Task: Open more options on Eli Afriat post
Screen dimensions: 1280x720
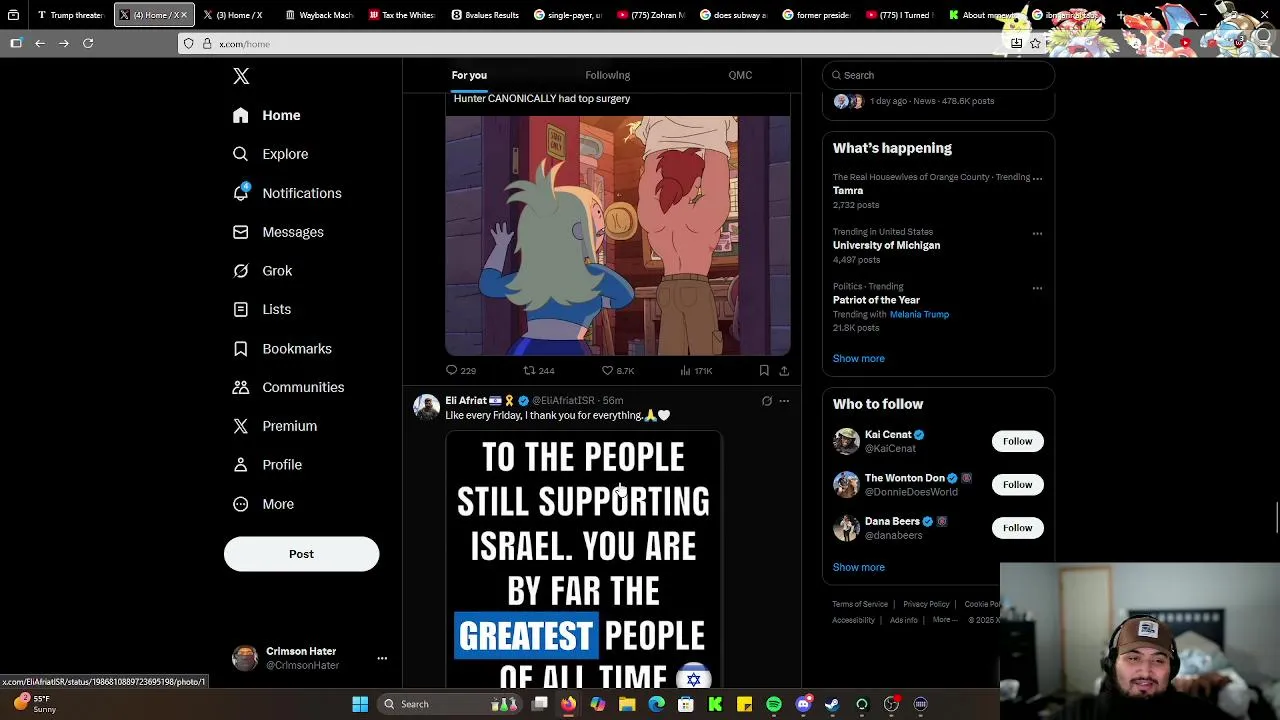Action: 784,401
